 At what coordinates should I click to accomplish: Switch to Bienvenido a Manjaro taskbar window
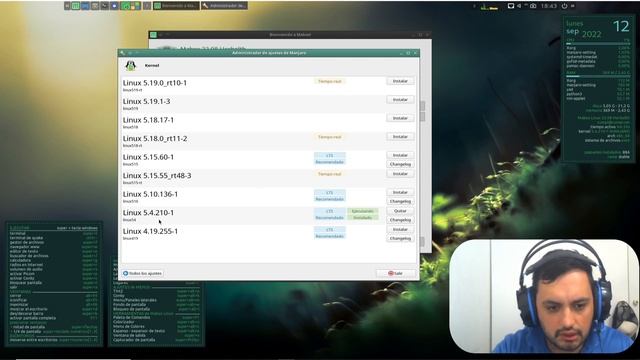(176, 6)
